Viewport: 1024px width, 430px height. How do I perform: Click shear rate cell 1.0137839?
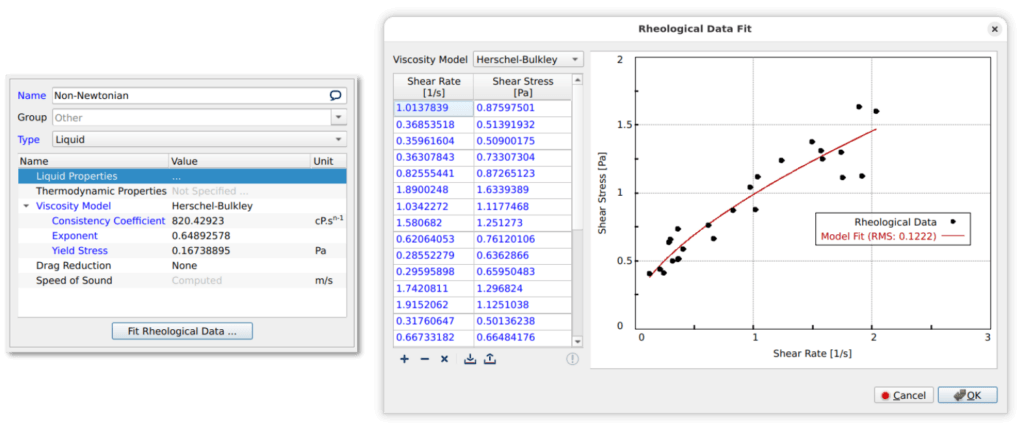(434, 108)
